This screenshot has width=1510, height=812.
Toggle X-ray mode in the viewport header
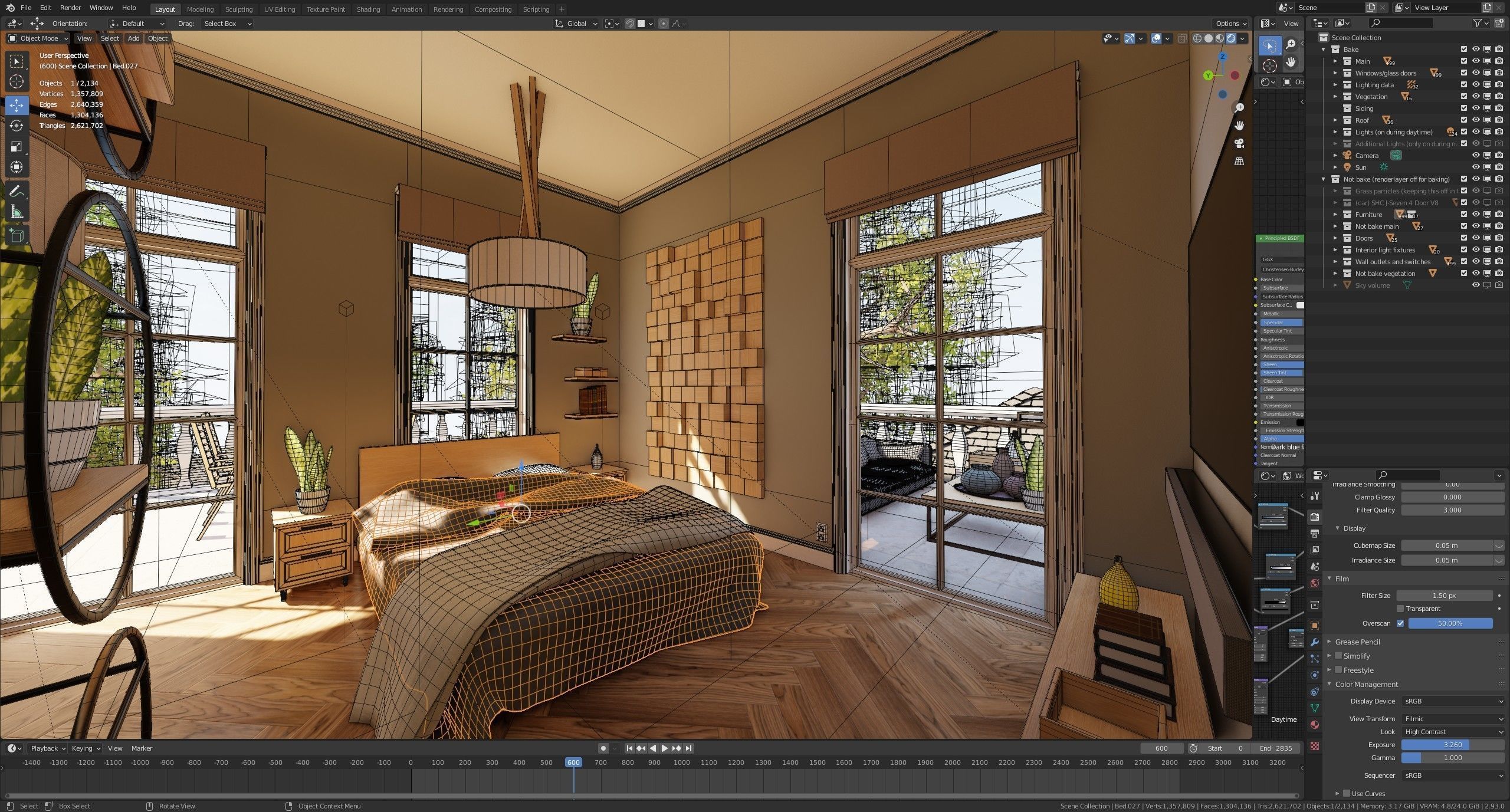click(1182, 38)
